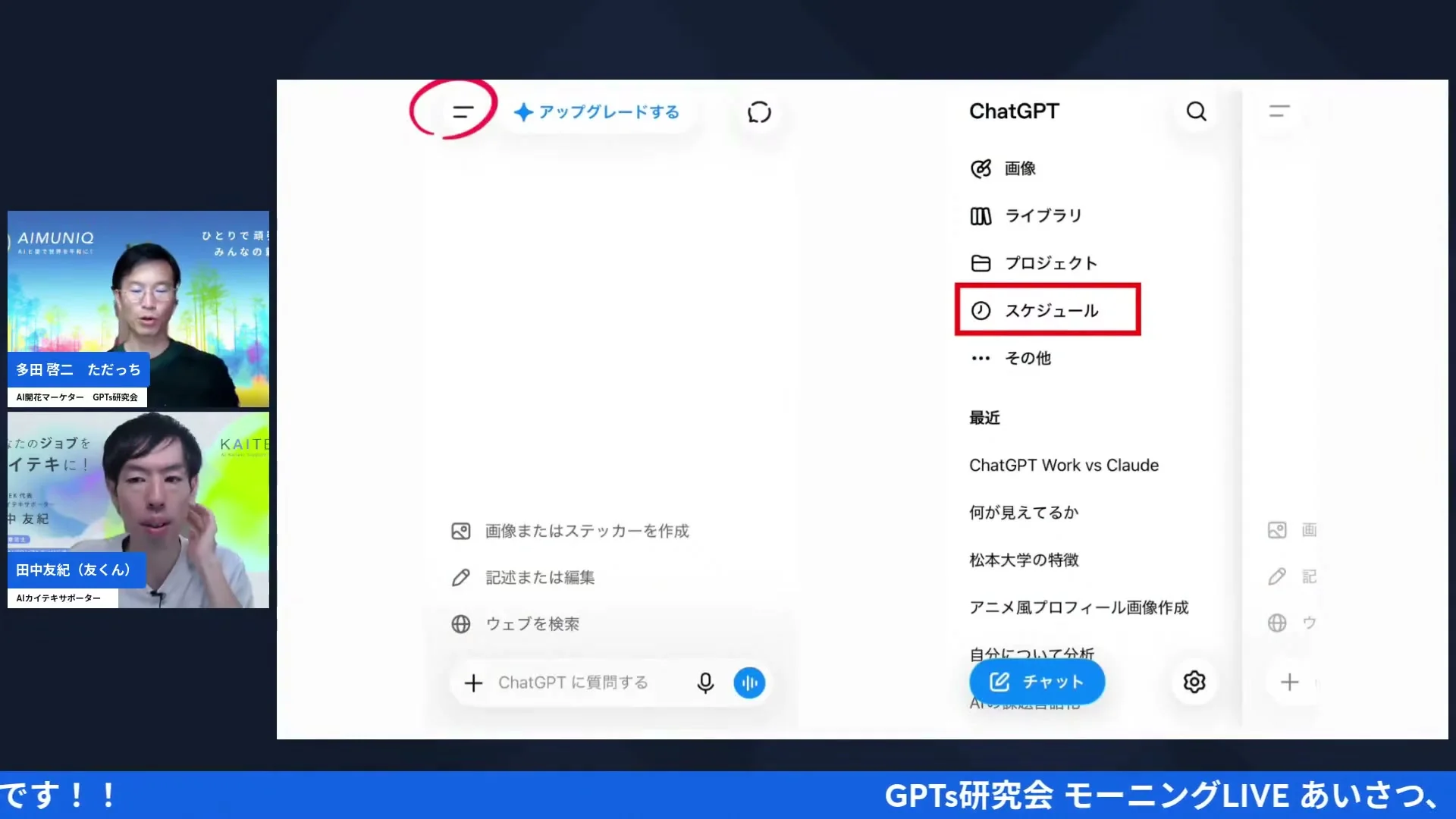Click the ChatGPT sidebar title
Screen dimensions: 1456x819
coord(1014,111)
